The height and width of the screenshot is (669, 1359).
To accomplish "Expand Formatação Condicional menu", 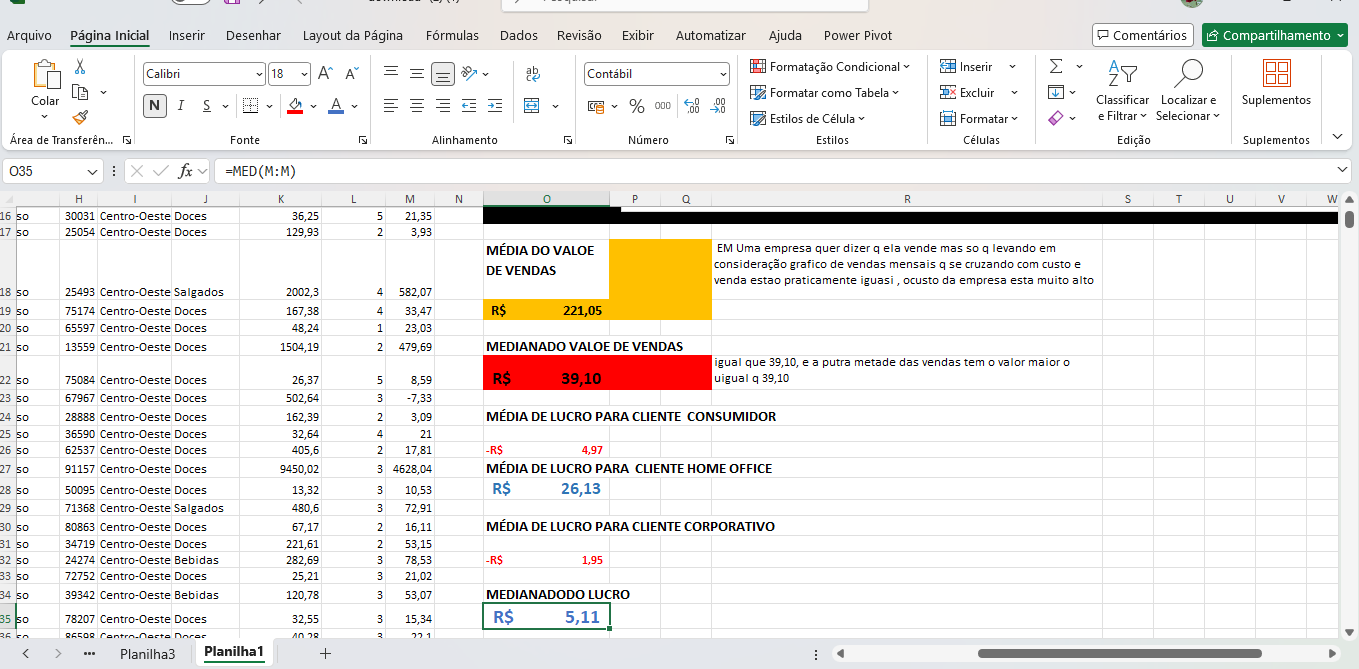I will point(830,67).
